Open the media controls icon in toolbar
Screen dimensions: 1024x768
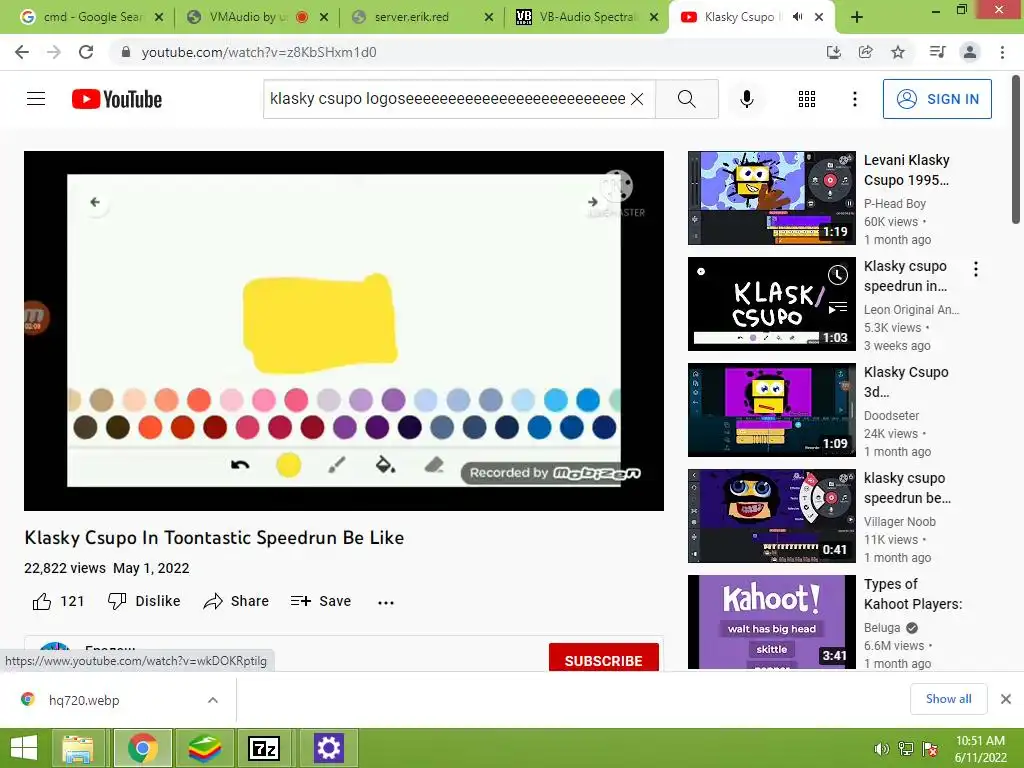937,52
